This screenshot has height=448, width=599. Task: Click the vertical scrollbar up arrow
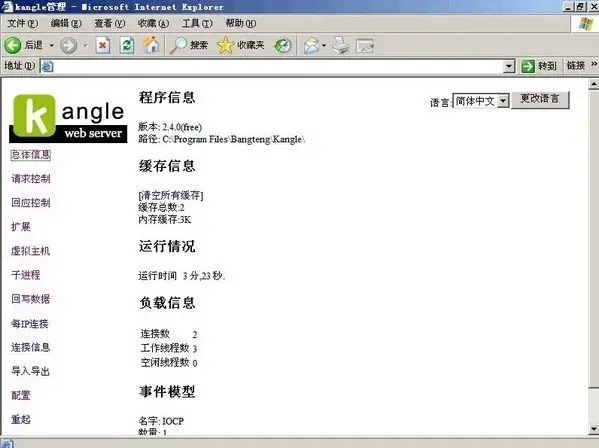594,84
